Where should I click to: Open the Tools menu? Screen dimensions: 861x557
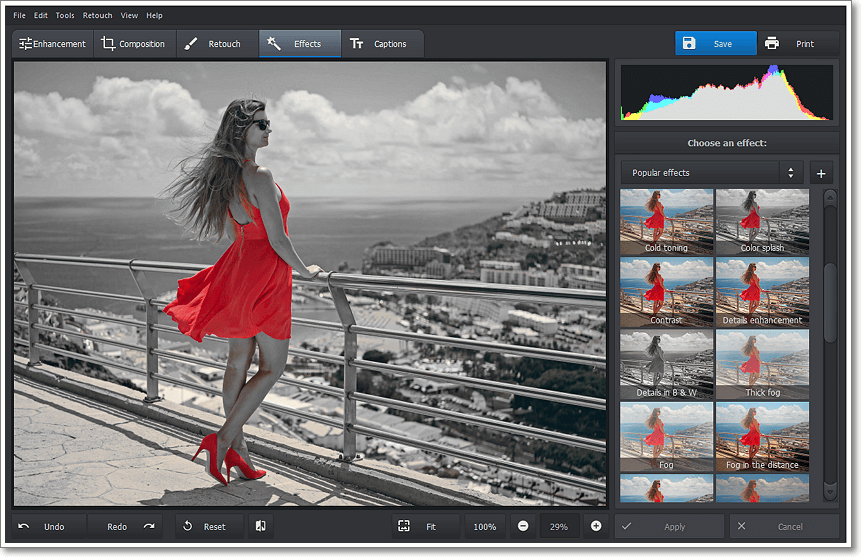[65, 16]
